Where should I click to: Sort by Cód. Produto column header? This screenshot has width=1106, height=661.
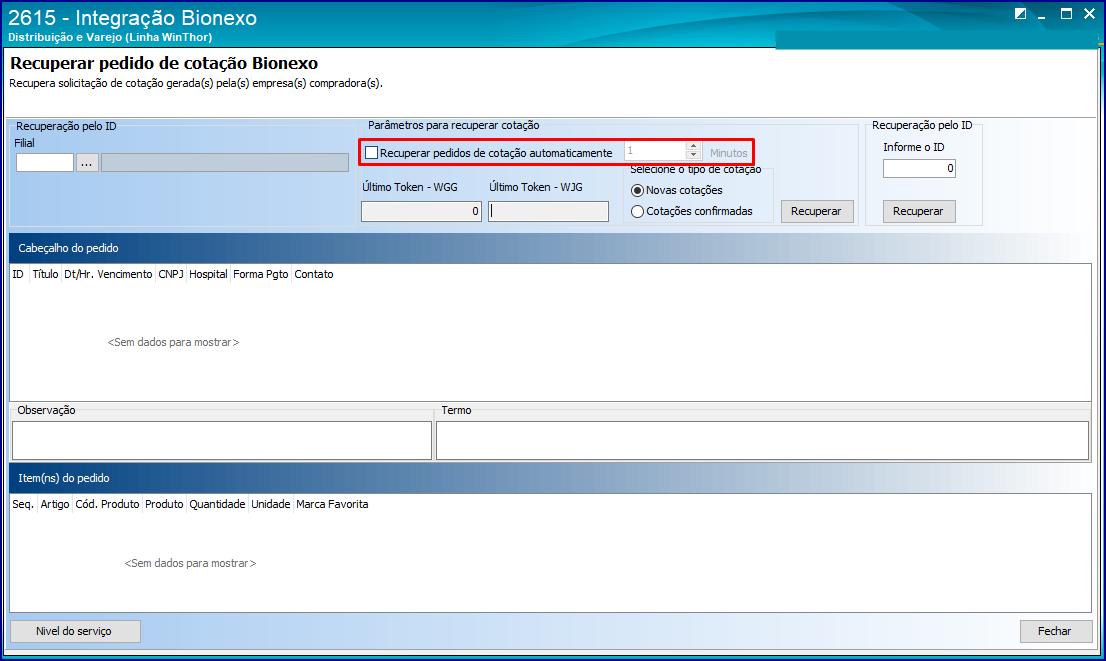coord(107,504)
